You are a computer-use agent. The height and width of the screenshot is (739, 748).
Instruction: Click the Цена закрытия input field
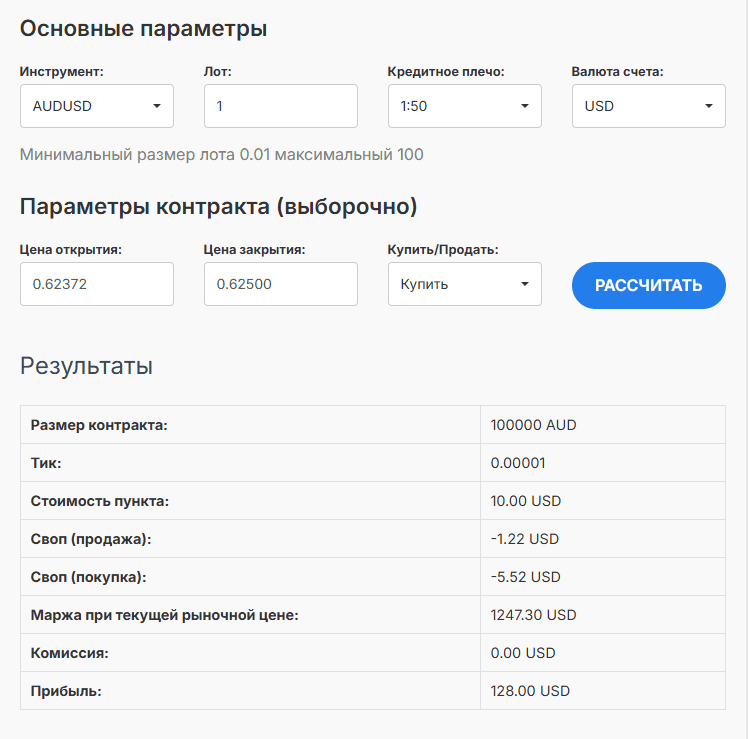[x=281, y=284]
